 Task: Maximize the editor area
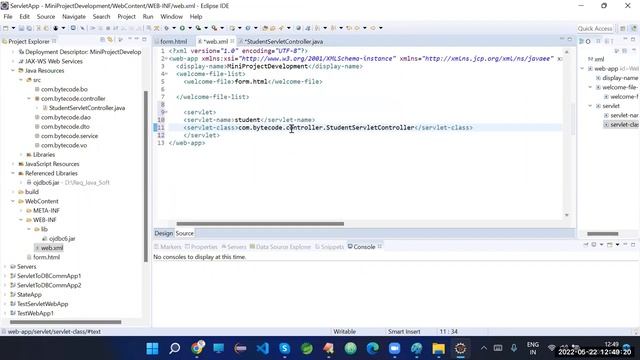pos(570,40)
